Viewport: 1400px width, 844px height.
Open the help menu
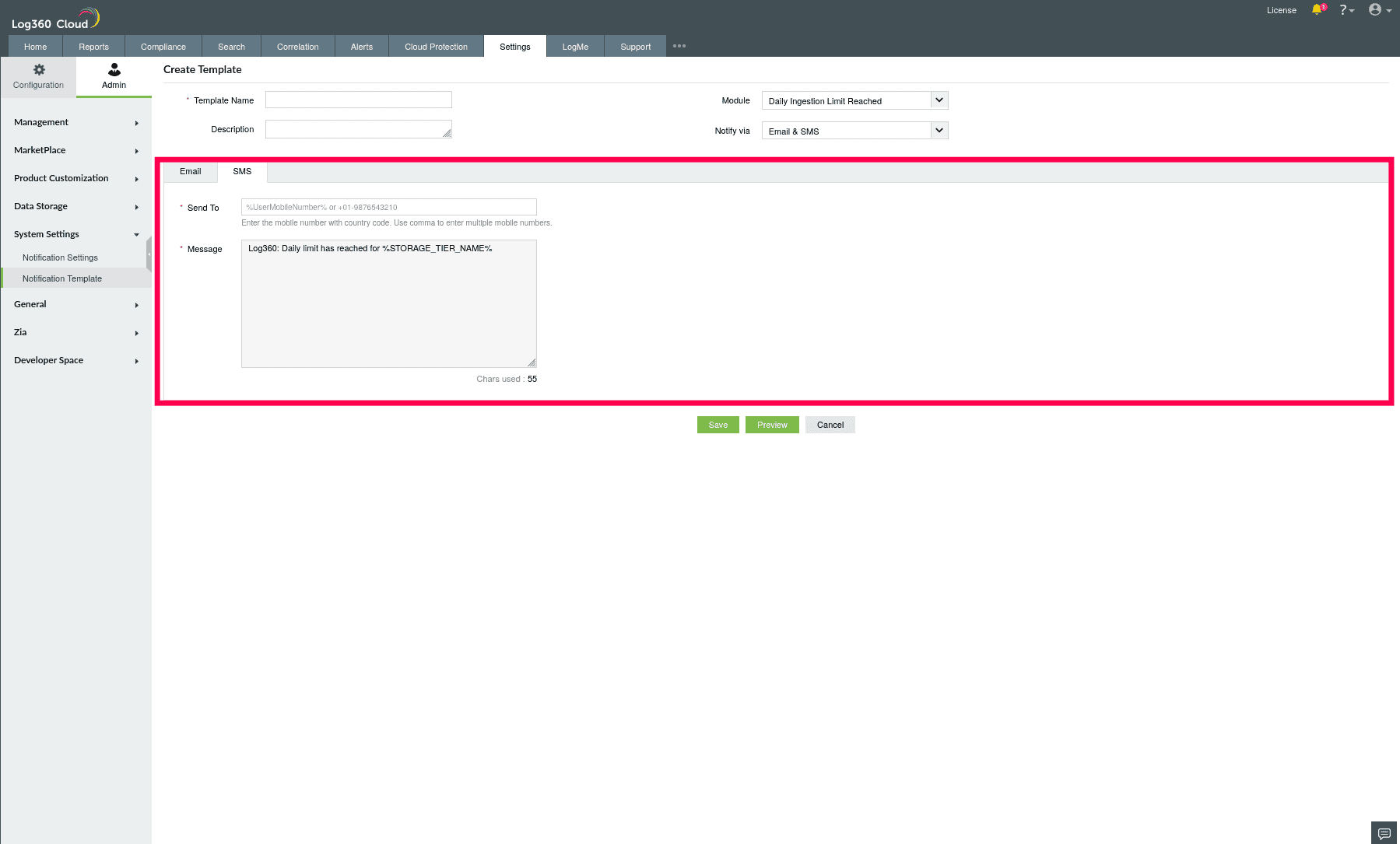click(x=1344, y=9)
